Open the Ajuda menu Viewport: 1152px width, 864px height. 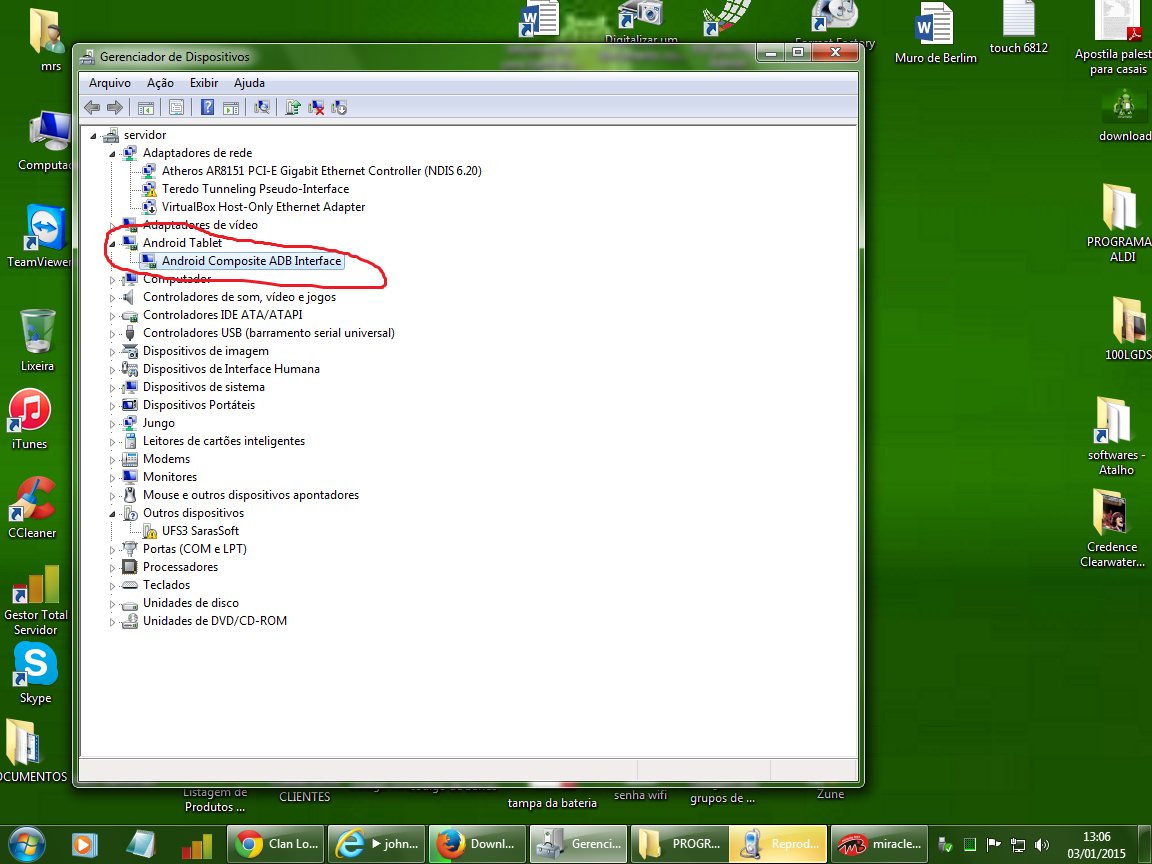tap(249, 83)
